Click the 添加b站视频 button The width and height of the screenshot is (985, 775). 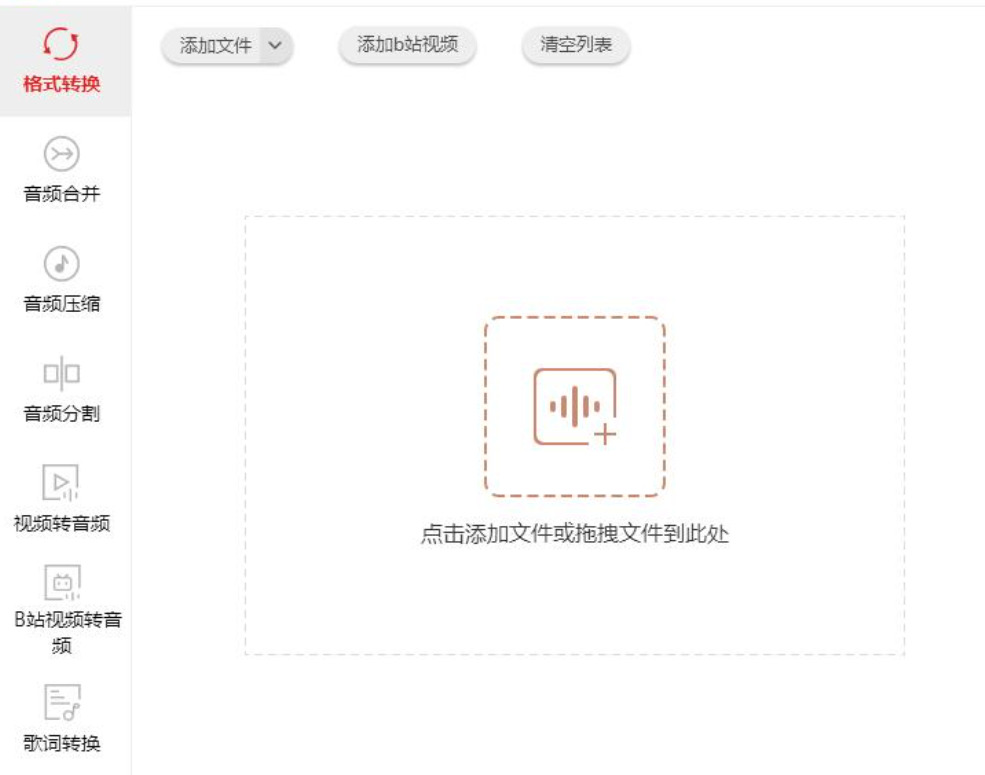(x=407, y=45)
